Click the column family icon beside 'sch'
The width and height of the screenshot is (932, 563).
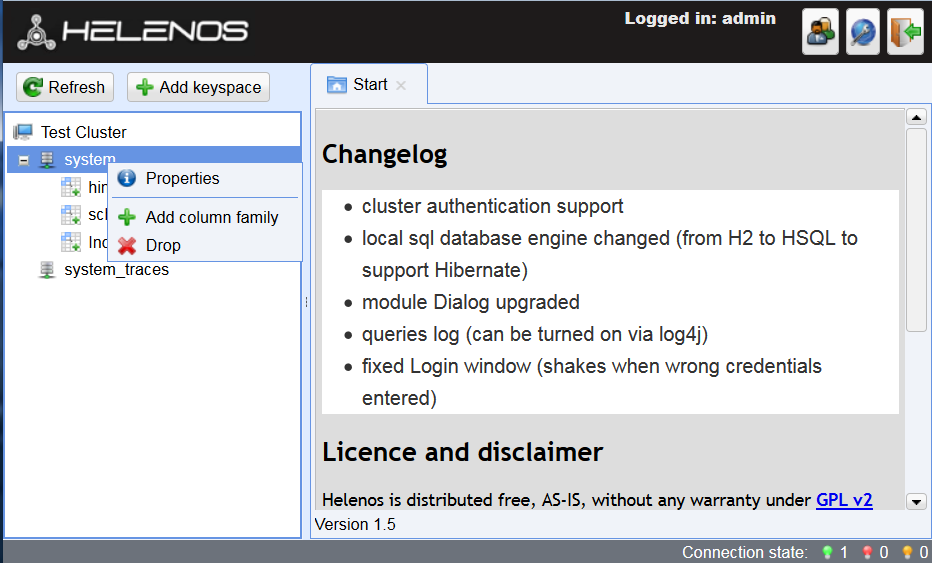[71, 215]
